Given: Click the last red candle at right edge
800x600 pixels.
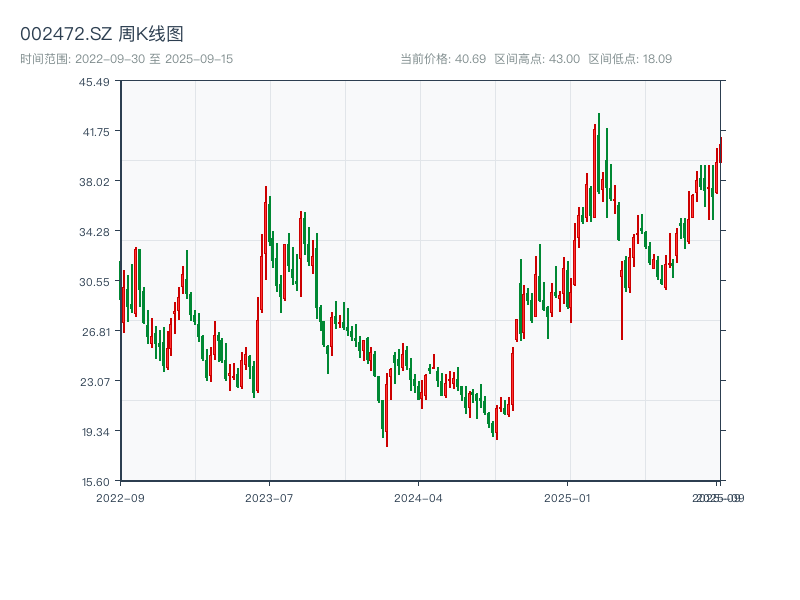Looking at the screenshot, I should click(x=721, y=150).
